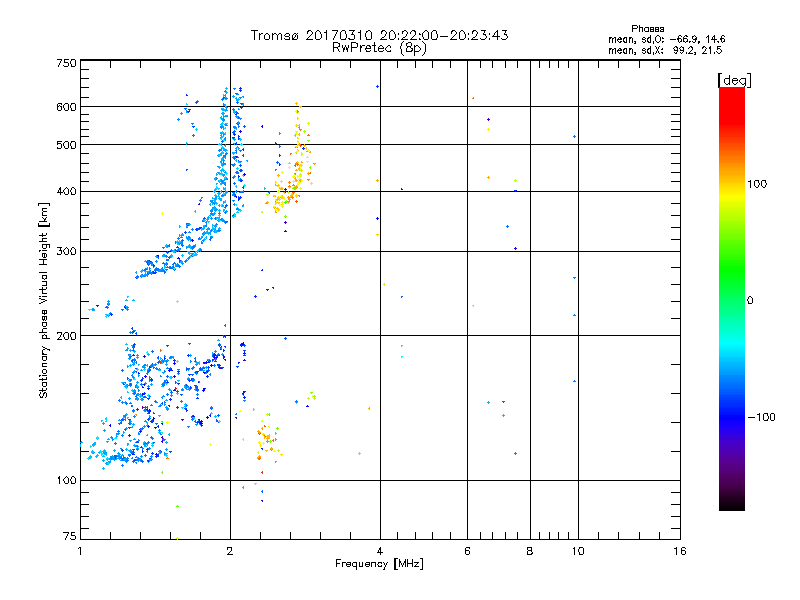
Task: Select the 'mean, sd,O: -66.9, 14.6' line
Action: (666, 39)
